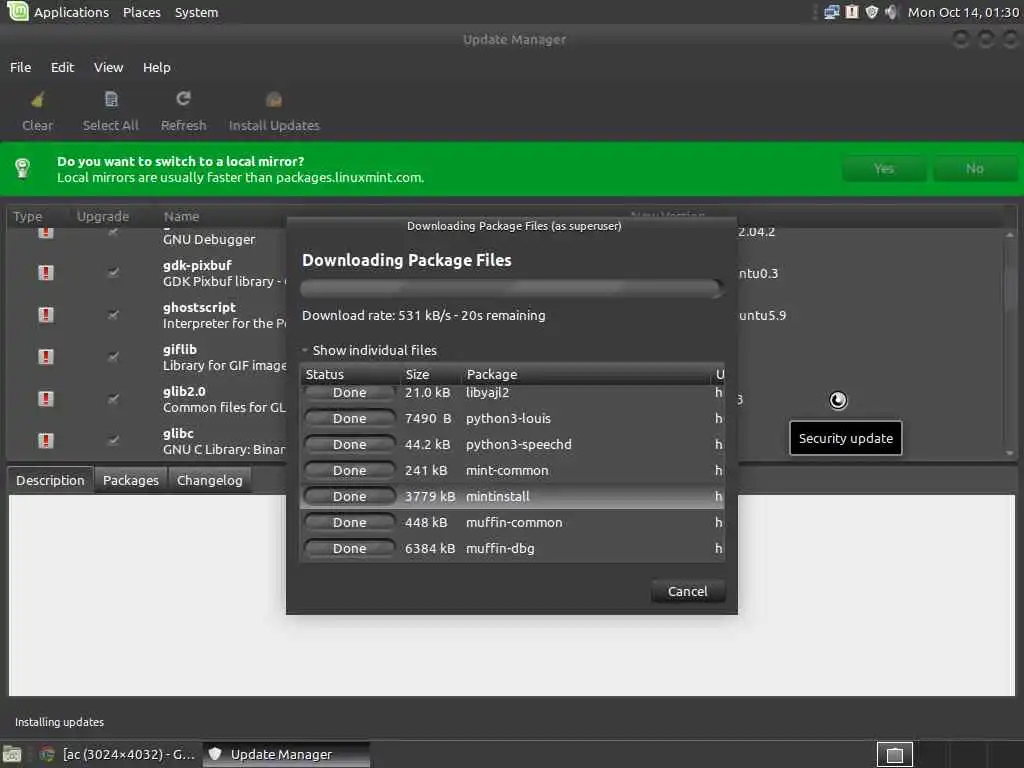This screenshot has height=768, width=1024.
Task: Click the clock showing Mon Oct 14, 01:30
Action: click(963, 12)
